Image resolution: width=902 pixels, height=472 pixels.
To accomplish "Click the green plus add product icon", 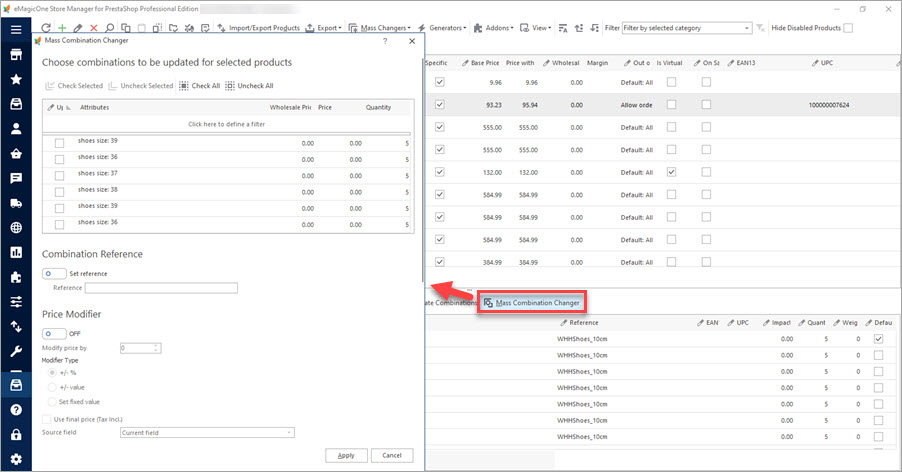I will click(x=62, y=28).
